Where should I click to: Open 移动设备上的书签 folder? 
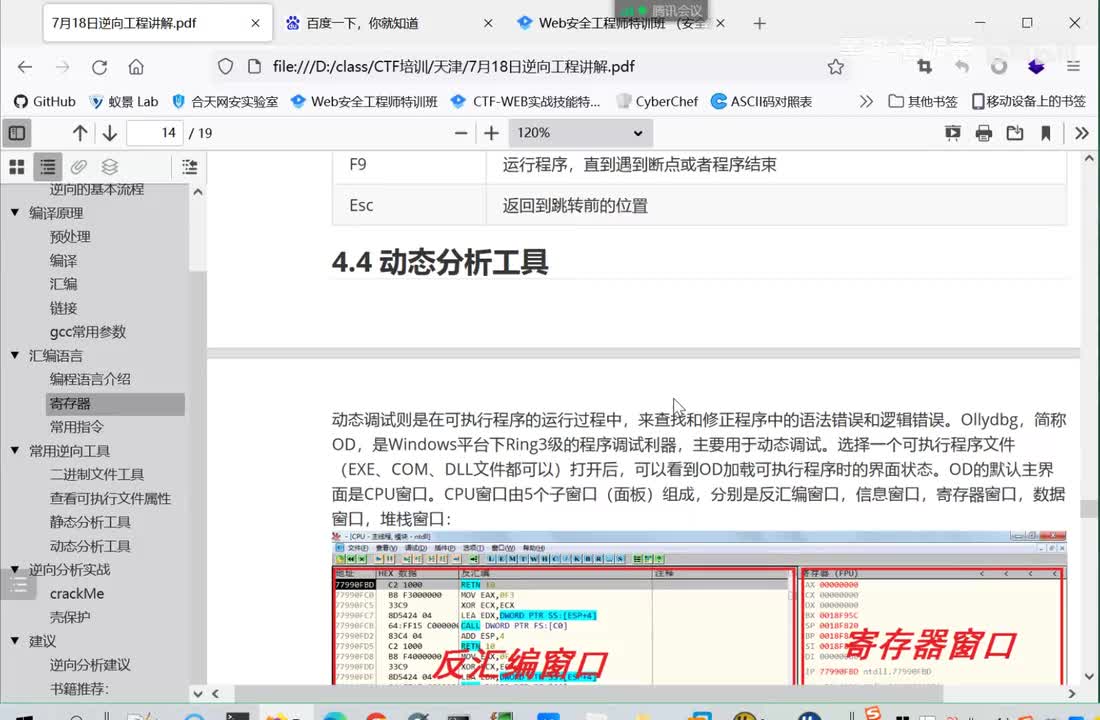1028,102
